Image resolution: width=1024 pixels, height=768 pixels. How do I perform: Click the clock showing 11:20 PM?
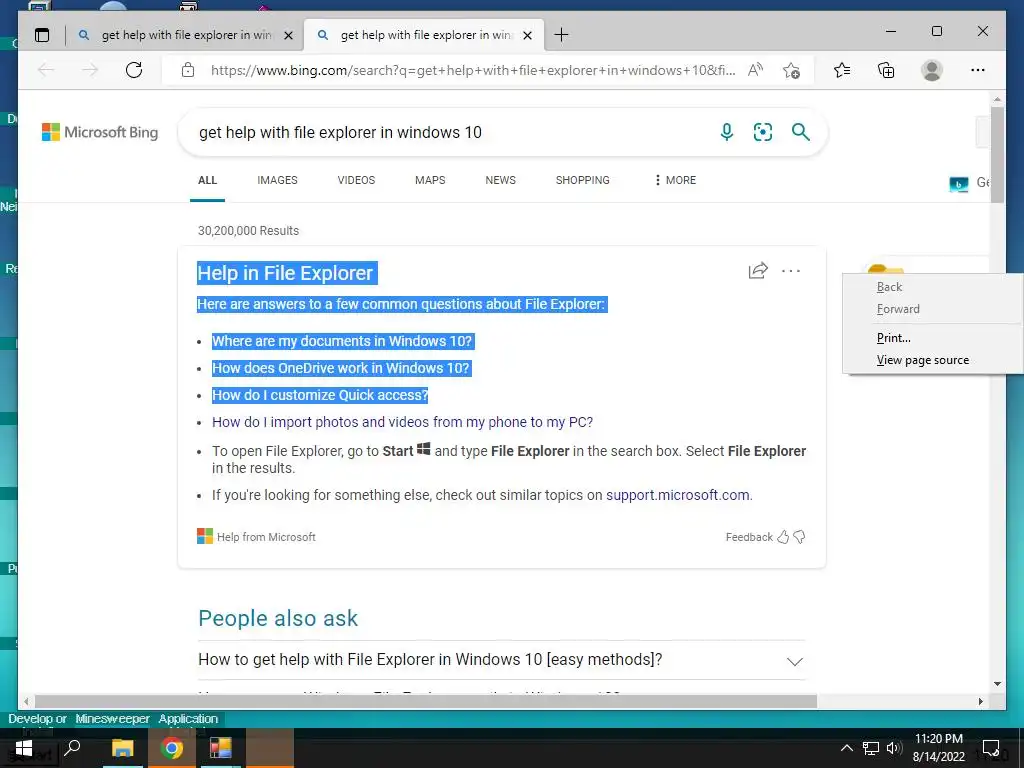[x=938, y=739]
